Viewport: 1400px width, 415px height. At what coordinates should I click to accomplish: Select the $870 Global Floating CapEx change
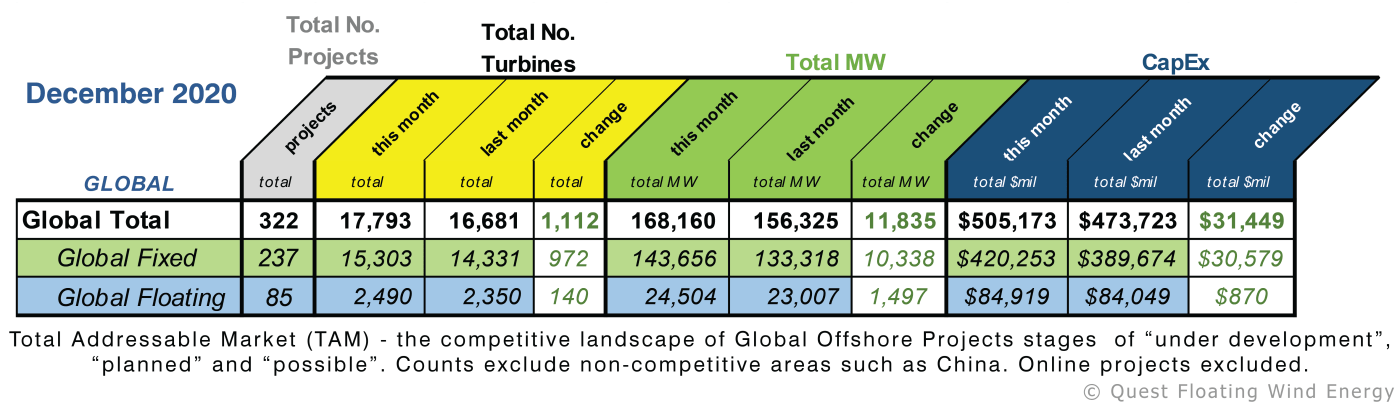point(1241,297)
